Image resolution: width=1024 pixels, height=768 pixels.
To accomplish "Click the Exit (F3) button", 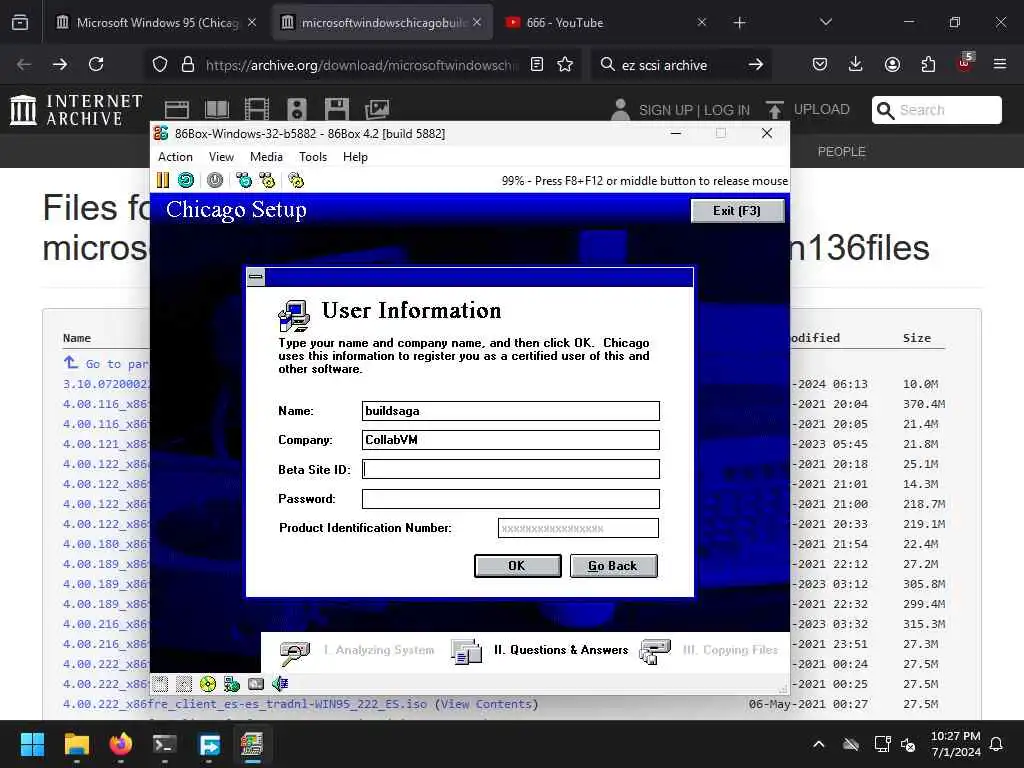I will (x=737, y=210).
